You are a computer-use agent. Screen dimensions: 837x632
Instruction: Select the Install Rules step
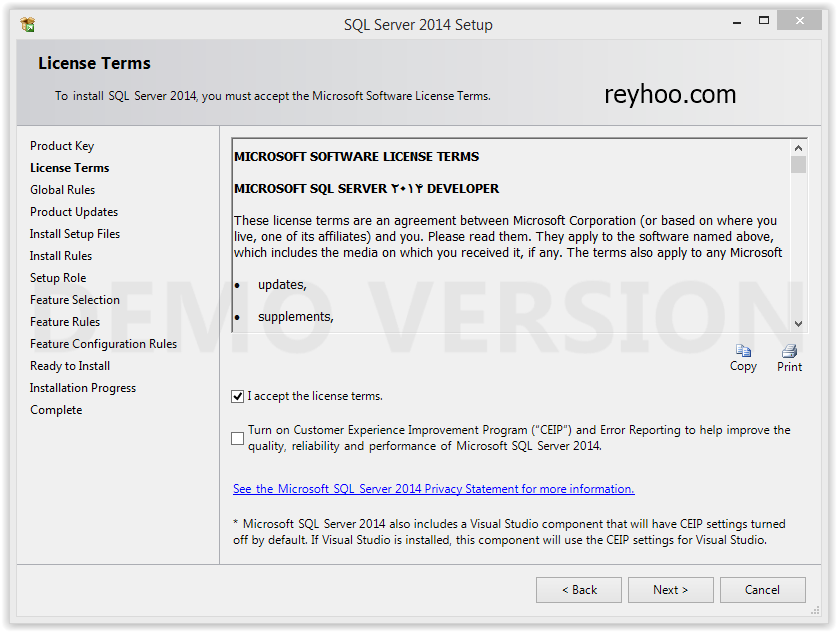pyautogui.click(x=61, y=256)
